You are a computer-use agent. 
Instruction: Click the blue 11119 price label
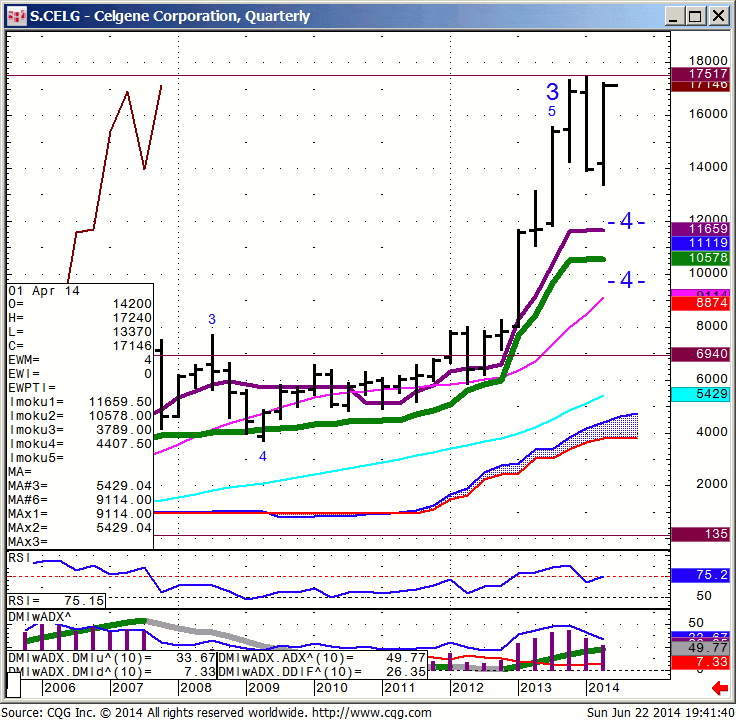(x=700, y=243)
